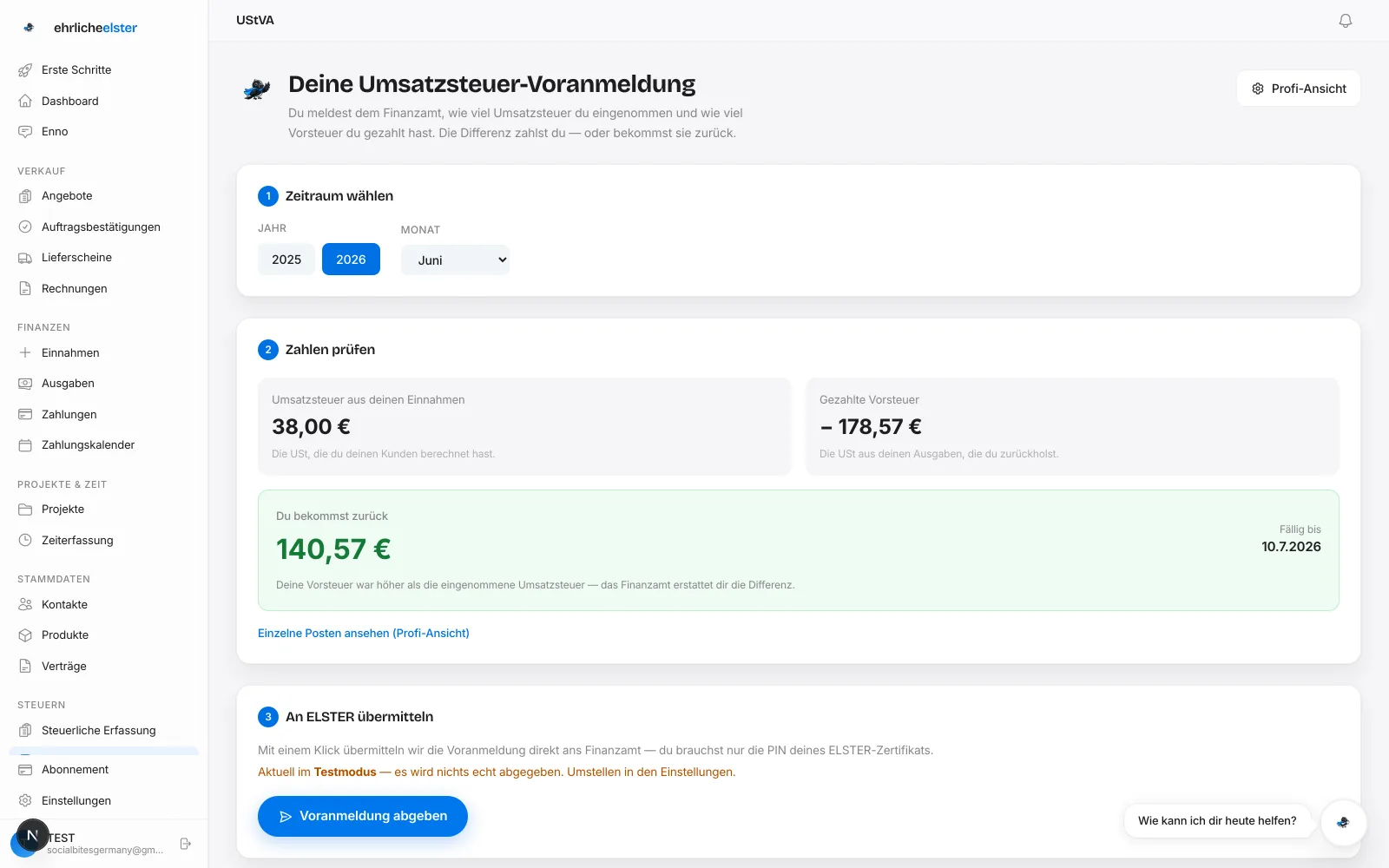Viewport: 1389px width, 868px height.
Task: Switch to Profi-Ansicht view
Action: point(1298,89)
